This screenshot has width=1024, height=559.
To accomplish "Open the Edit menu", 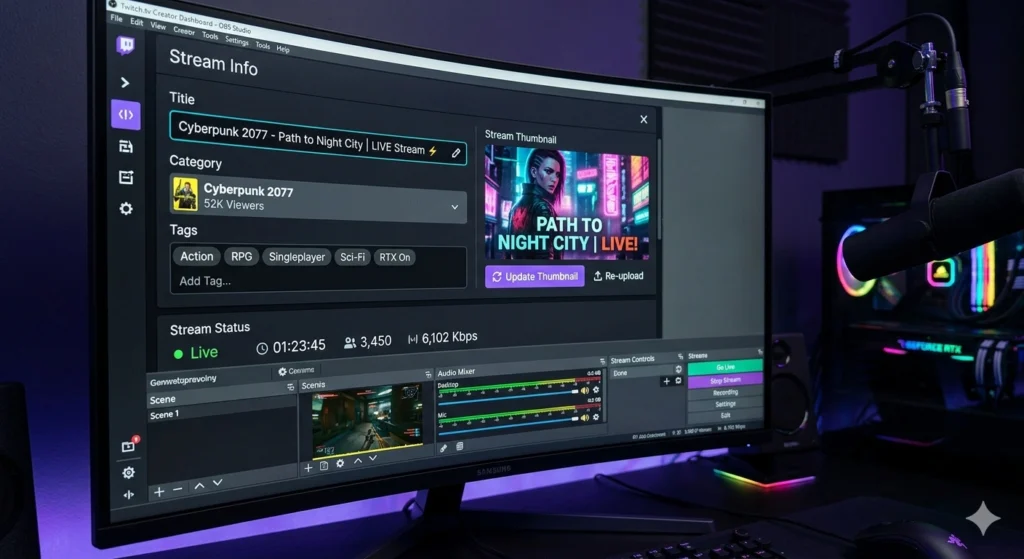I will tap(136, 22).
